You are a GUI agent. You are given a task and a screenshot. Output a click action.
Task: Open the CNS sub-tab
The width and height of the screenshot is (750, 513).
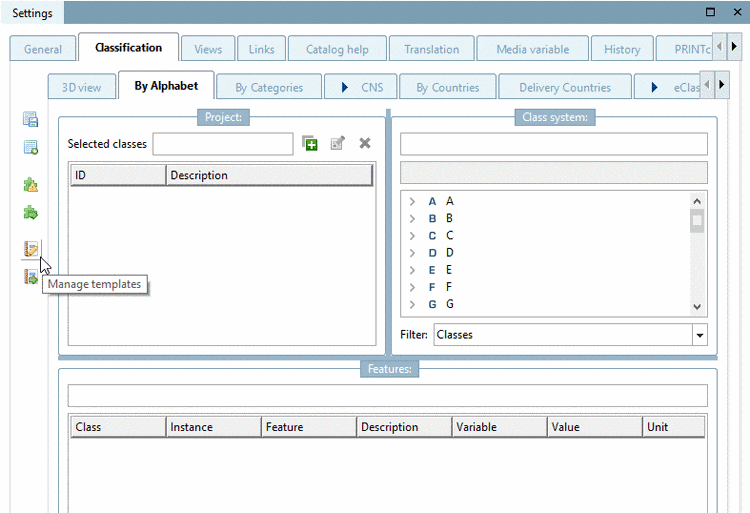361,87
